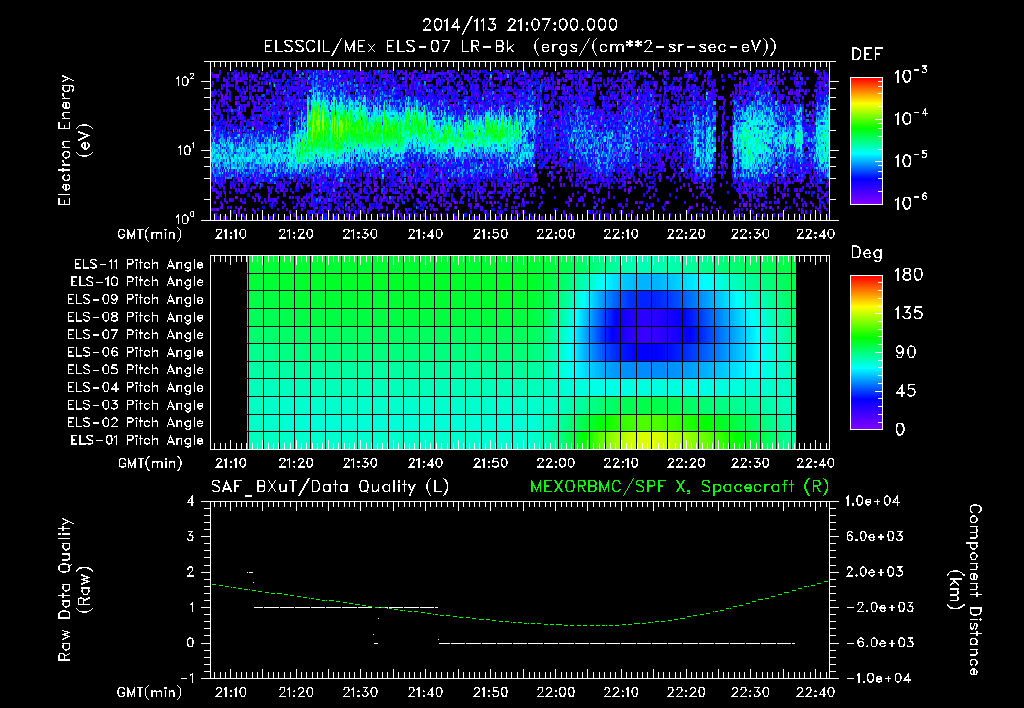Click the Electron Energy (eV) axis label

[74, 140]
